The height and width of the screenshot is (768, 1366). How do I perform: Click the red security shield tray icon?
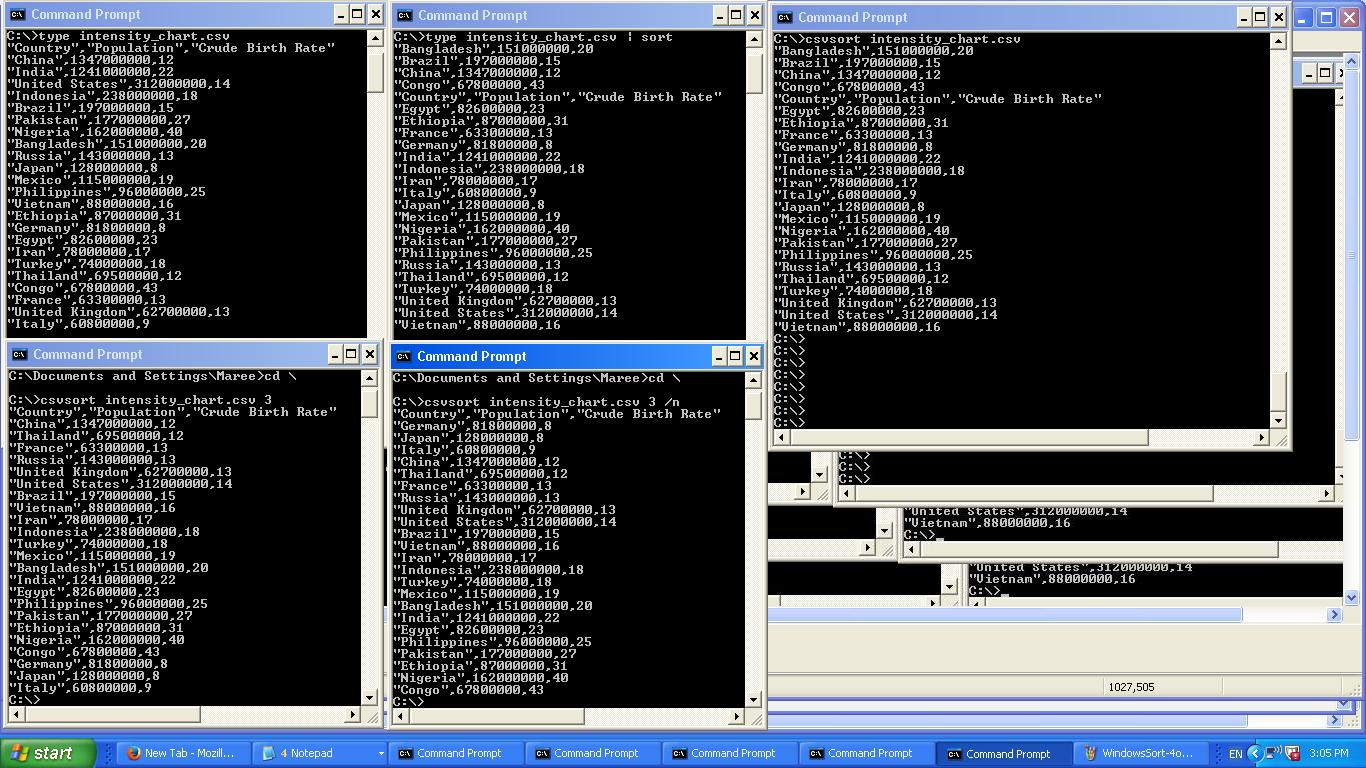[1292, 753]
